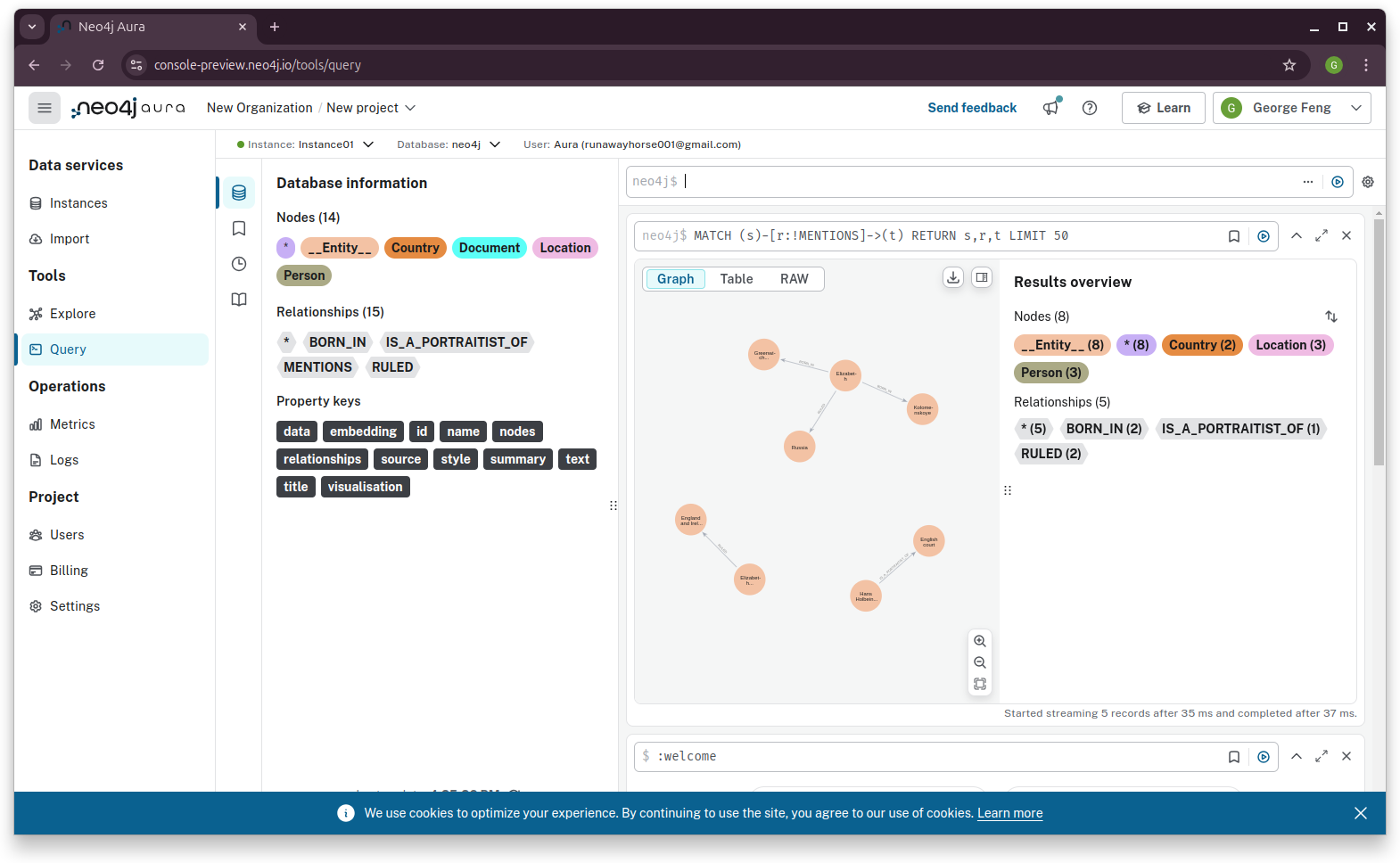Rerun the MATCH query
Viewport: 1400px width, 863px height.
coord(1264,236)
